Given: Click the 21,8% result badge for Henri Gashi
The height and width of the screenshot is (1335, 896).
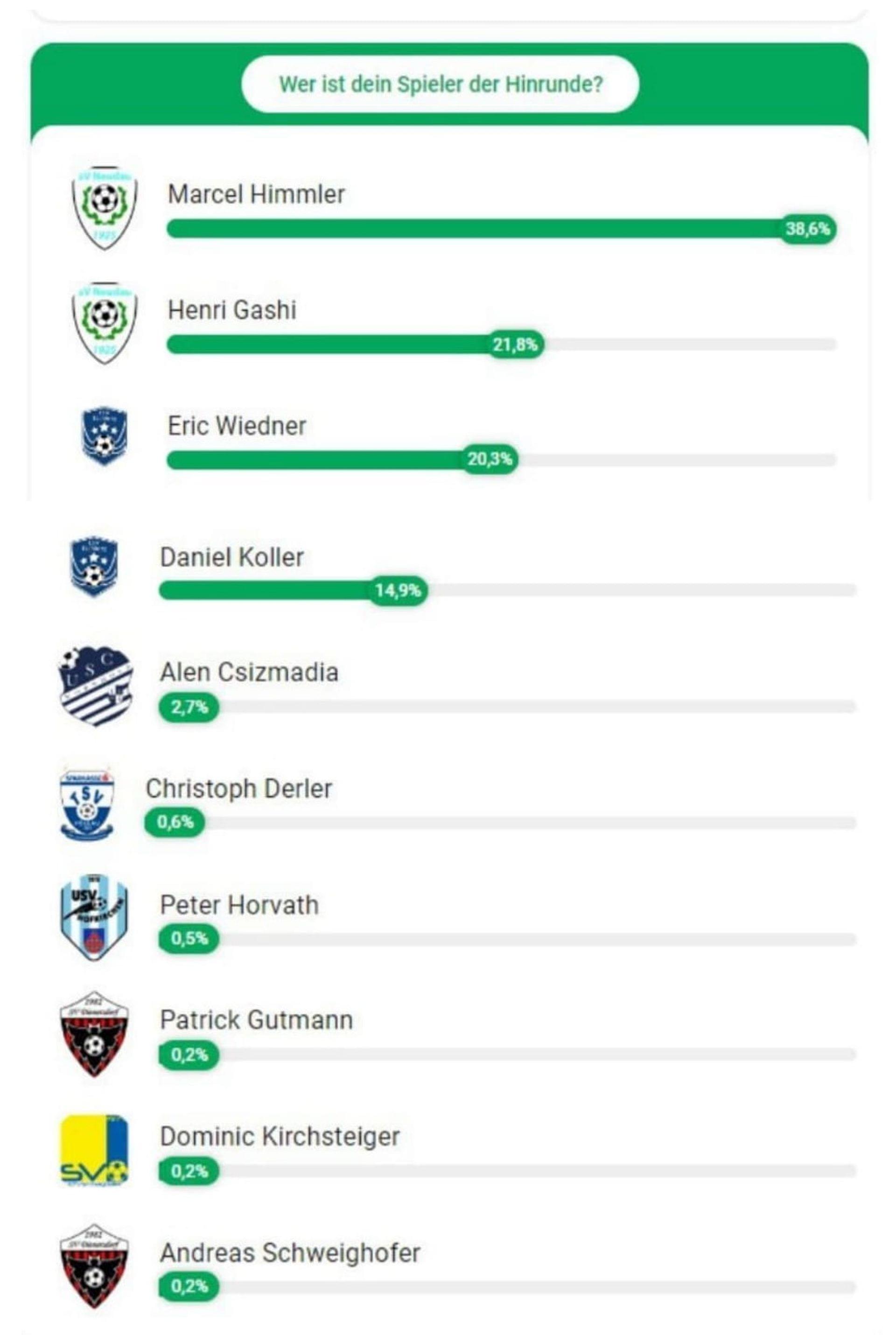Looking at the screenshot, I should [515, 344].
